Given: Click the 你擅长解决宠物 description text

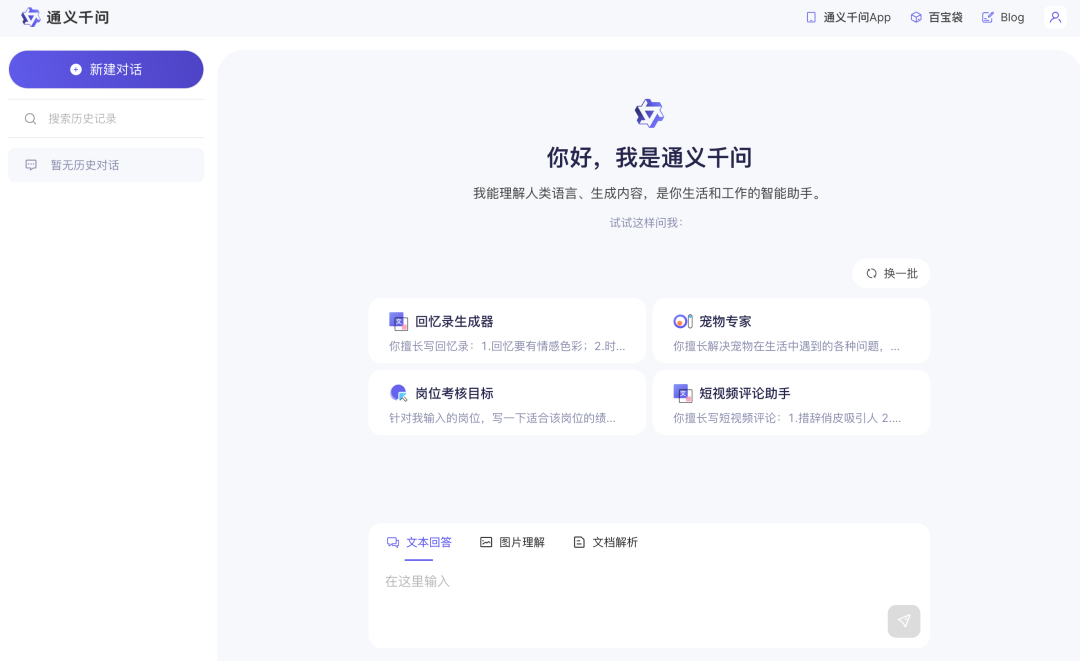Looking at the screenshot, I should pos(787,346).
